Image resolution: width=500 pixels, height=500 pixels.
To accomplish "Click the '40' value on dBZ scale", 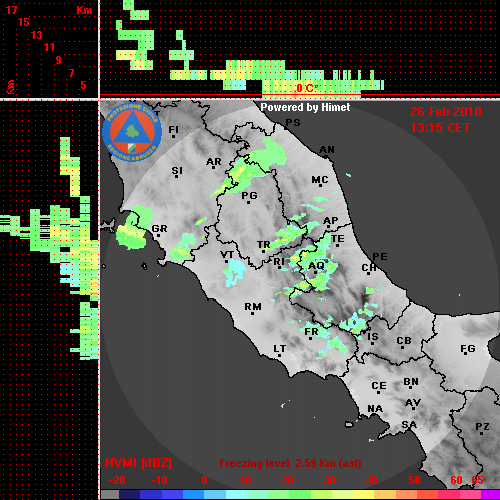I will pos(372,480).
